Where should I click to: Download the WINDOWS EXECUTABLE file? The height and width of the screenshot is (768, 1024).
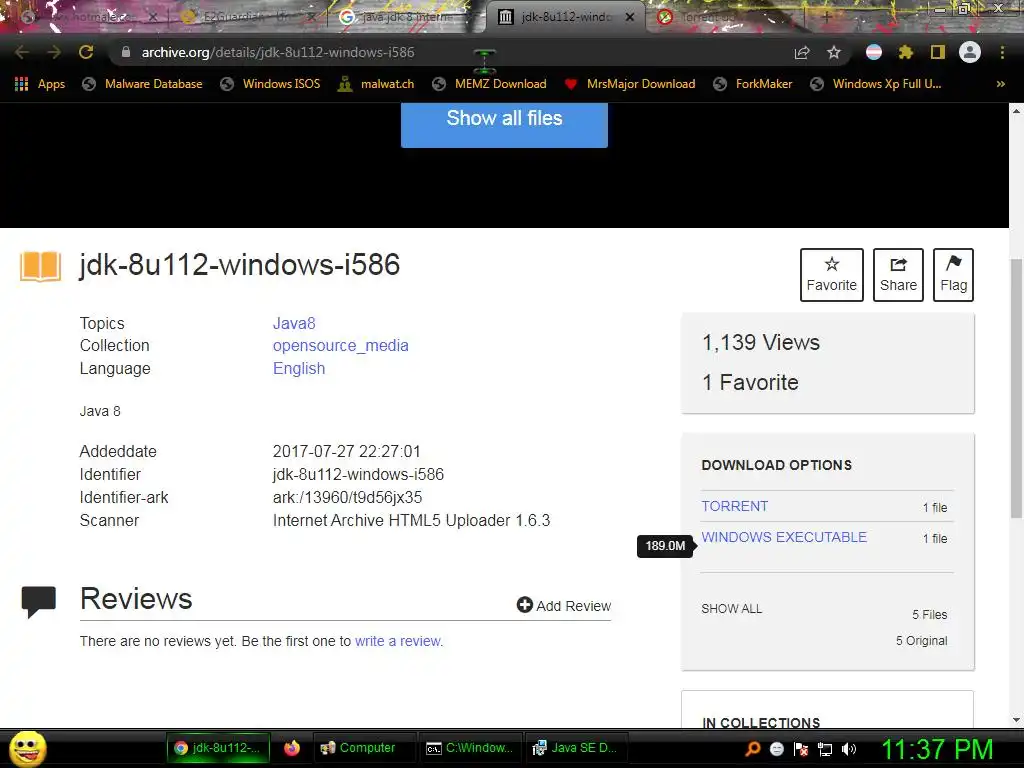tap(784, 537)
